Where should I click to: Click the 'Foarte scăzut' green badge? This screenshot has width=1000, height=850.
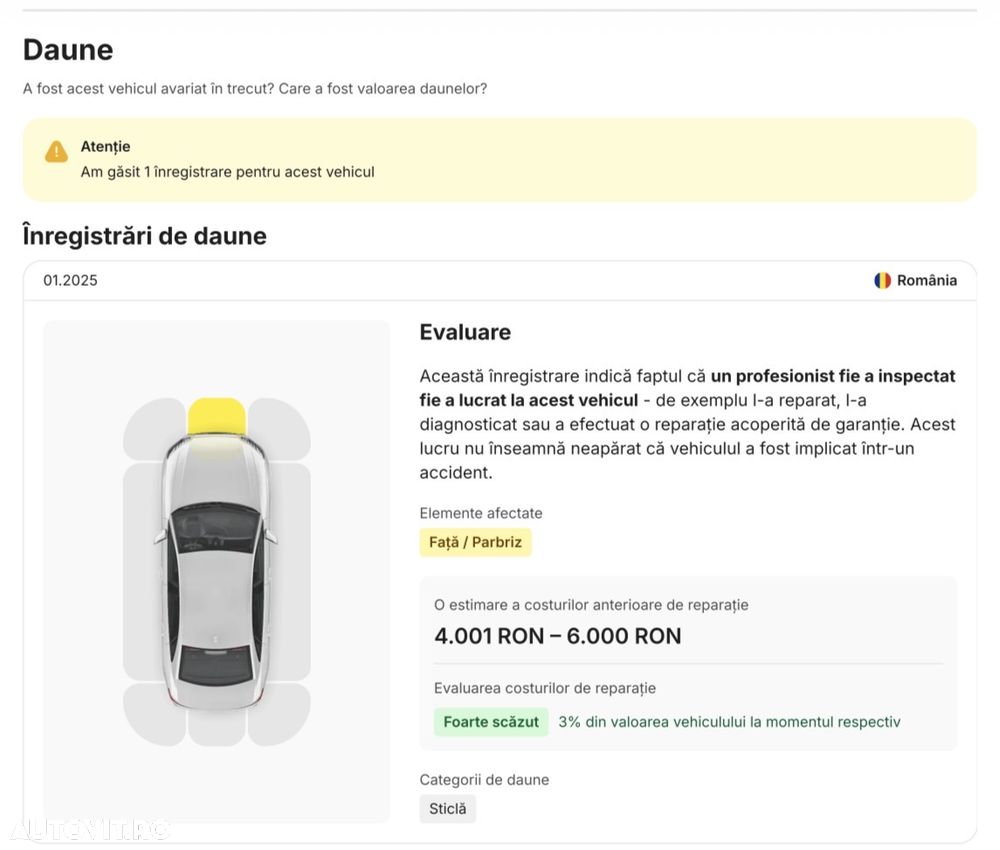point(491,722)
